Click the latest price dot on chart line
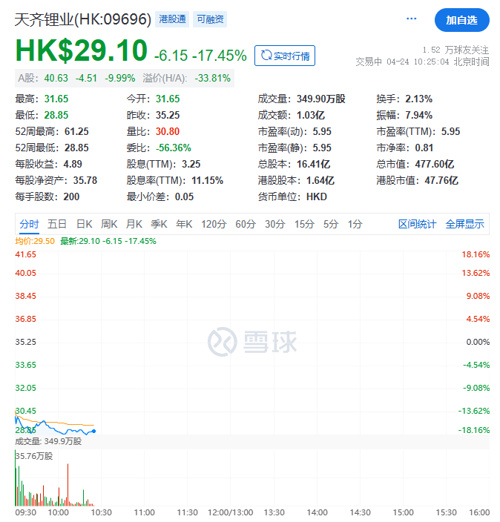Image resolution: width=500 pixels, height=522 pixels. click(94, 431)
